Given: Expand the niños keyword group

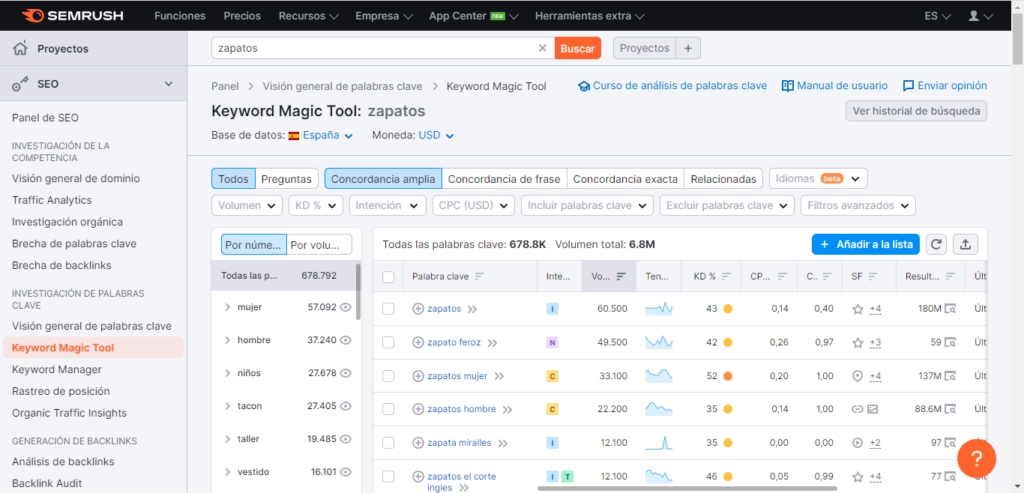Looking at the screenshot, I should [x=227, y=374].
